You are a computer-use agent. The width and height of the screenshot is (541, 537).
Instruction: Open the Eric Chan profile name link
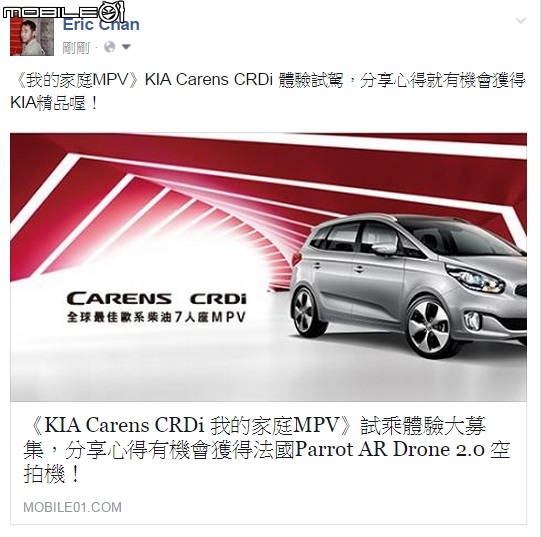[101, 25]
